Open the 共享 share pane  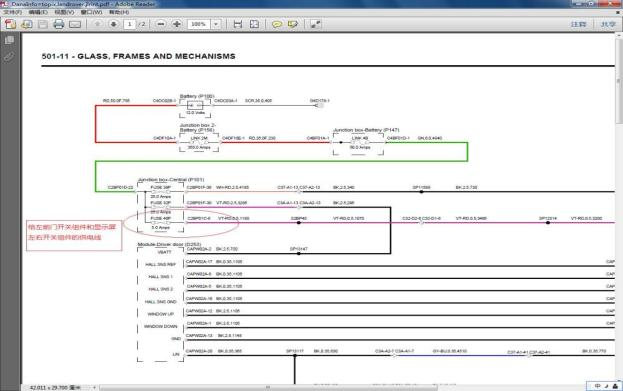pos(608,24)
